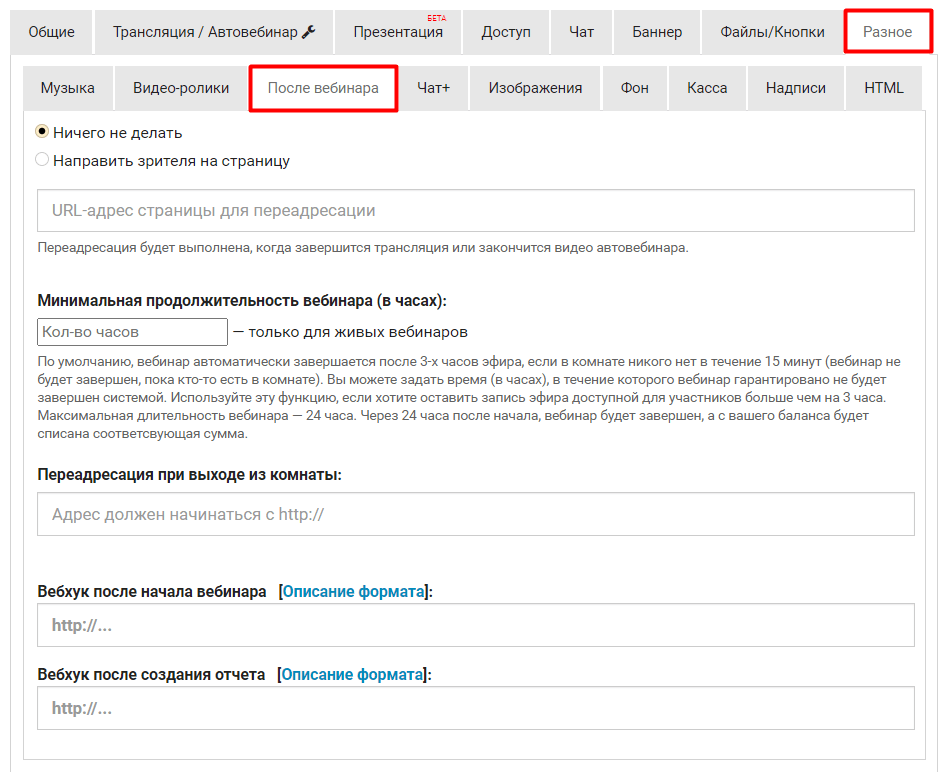Open the Видео-ролики sub-tab
The width and height of the screenshot is (945, 772).
click(181, 88)
